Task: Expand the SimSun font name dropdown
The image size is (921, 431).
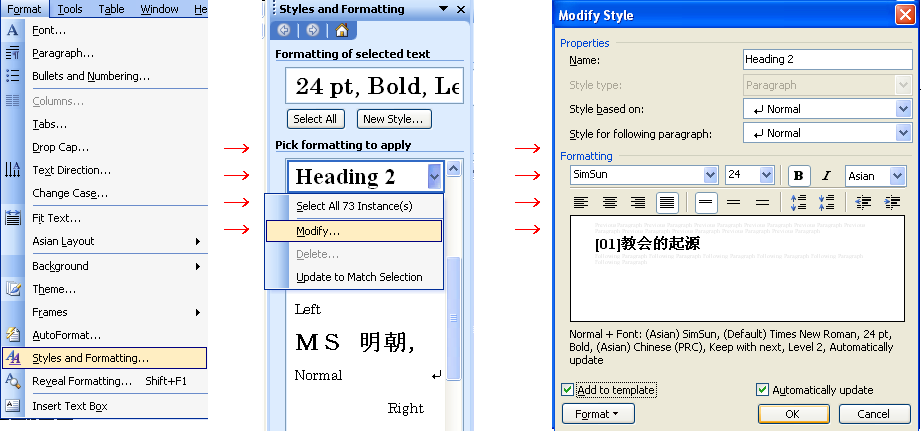Action: coord(710,176)
